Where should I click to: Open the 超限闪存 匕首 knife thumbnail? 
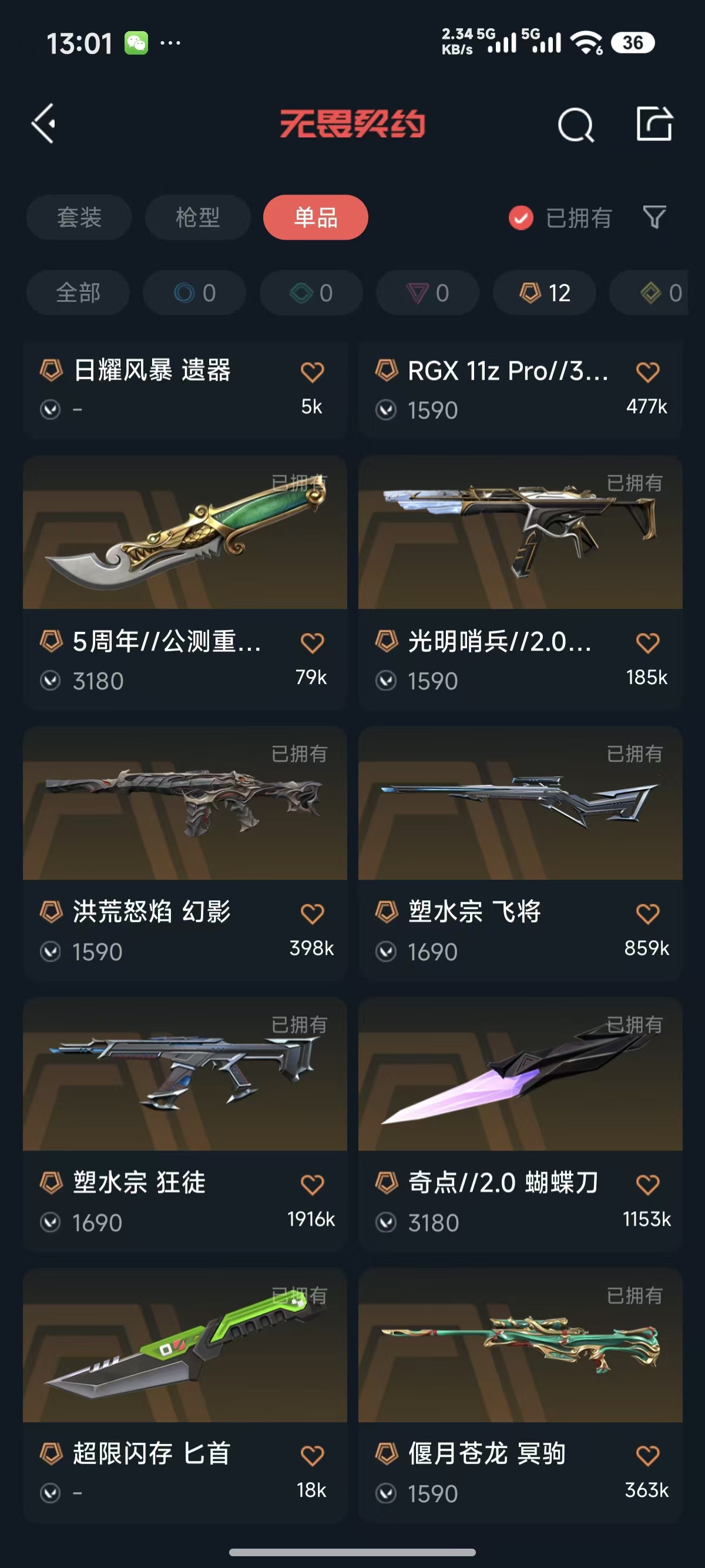[x=185, y=1345]
